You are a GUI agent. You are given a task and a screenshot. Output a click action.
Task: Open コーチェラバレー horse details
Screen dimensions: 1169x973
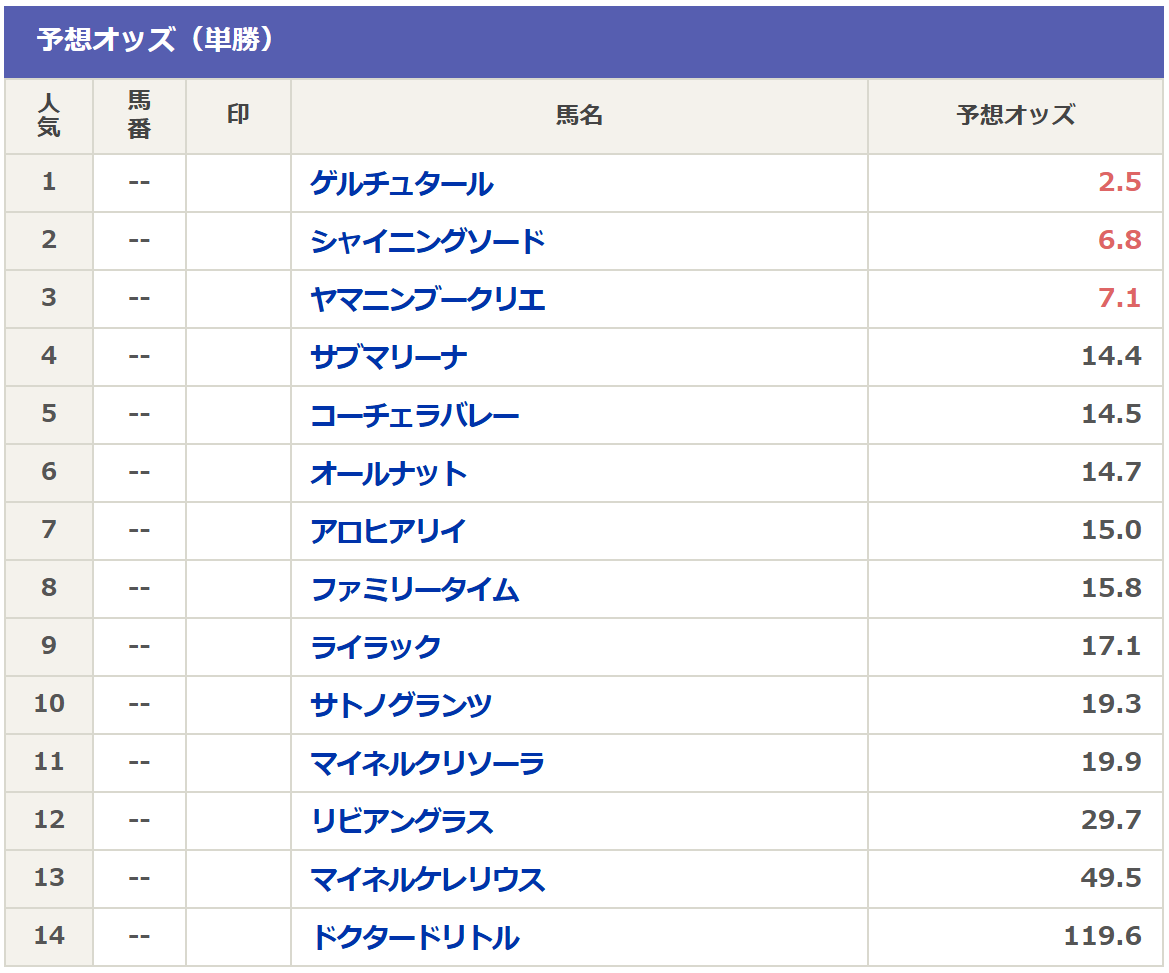tap(415, 416)
